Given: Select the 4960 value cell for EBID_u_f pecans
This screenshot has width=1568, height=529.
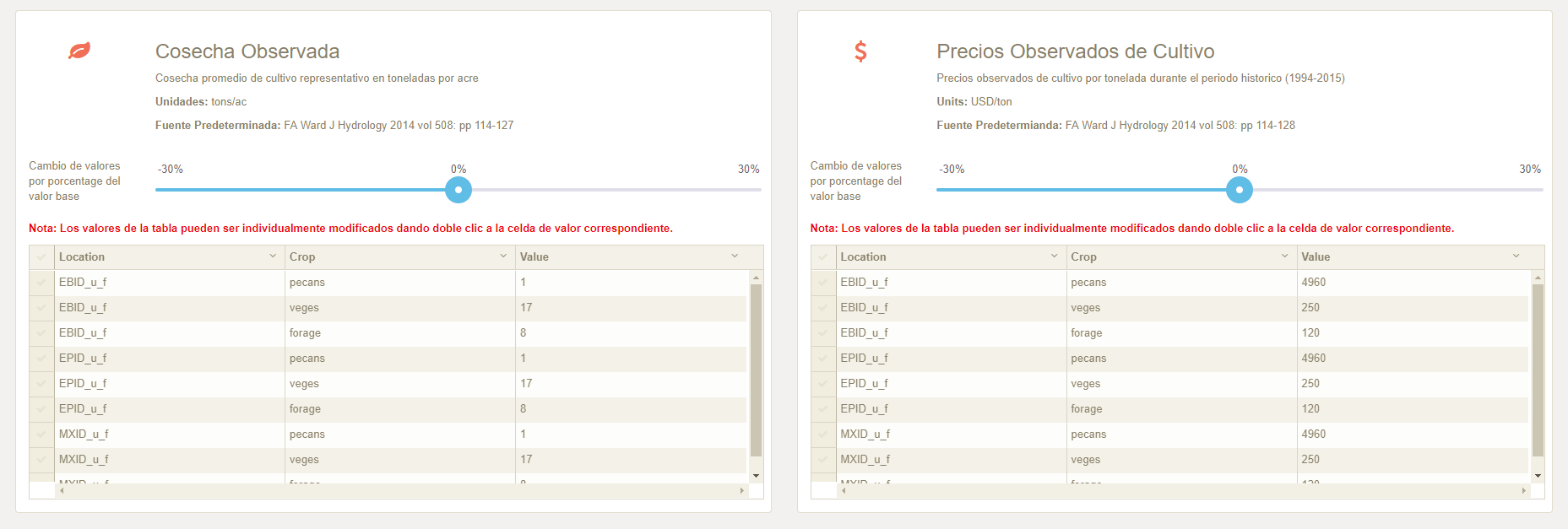Looking at the screenshot, I should (x=1412, y=283).
